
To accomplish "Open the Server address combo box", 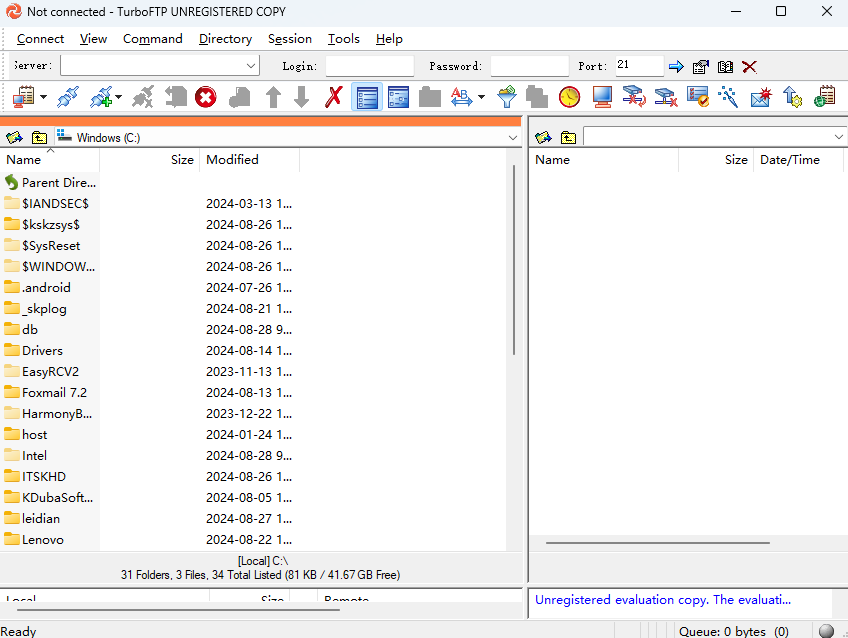I will (160, 65).
